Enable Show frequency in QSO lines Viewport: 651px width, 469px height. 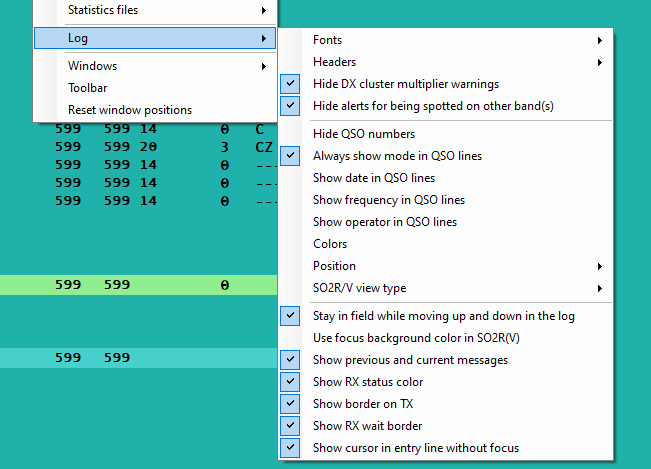(x=446, y=200)
